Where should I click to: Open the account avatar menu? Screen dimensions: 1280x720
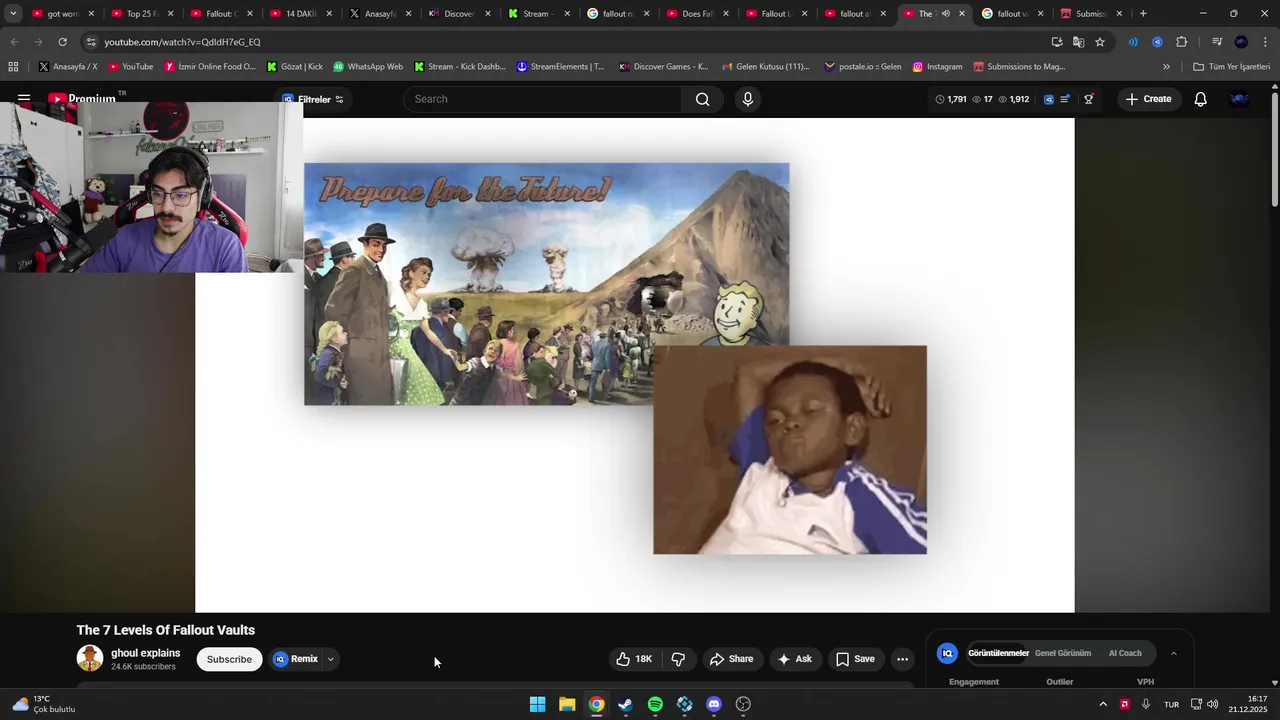[x=1239, y=99]
